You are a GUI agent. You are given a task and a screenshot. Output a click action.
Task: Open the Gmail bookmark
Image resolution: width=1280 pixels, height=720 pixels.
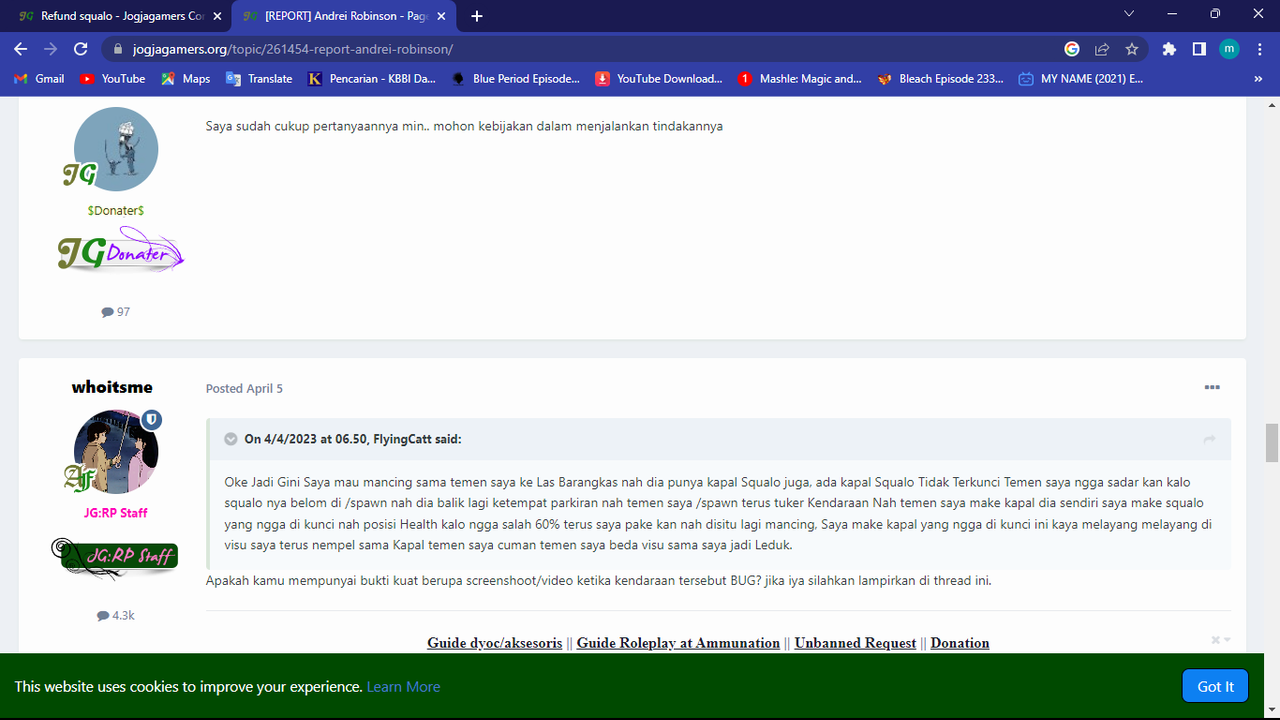39,79
